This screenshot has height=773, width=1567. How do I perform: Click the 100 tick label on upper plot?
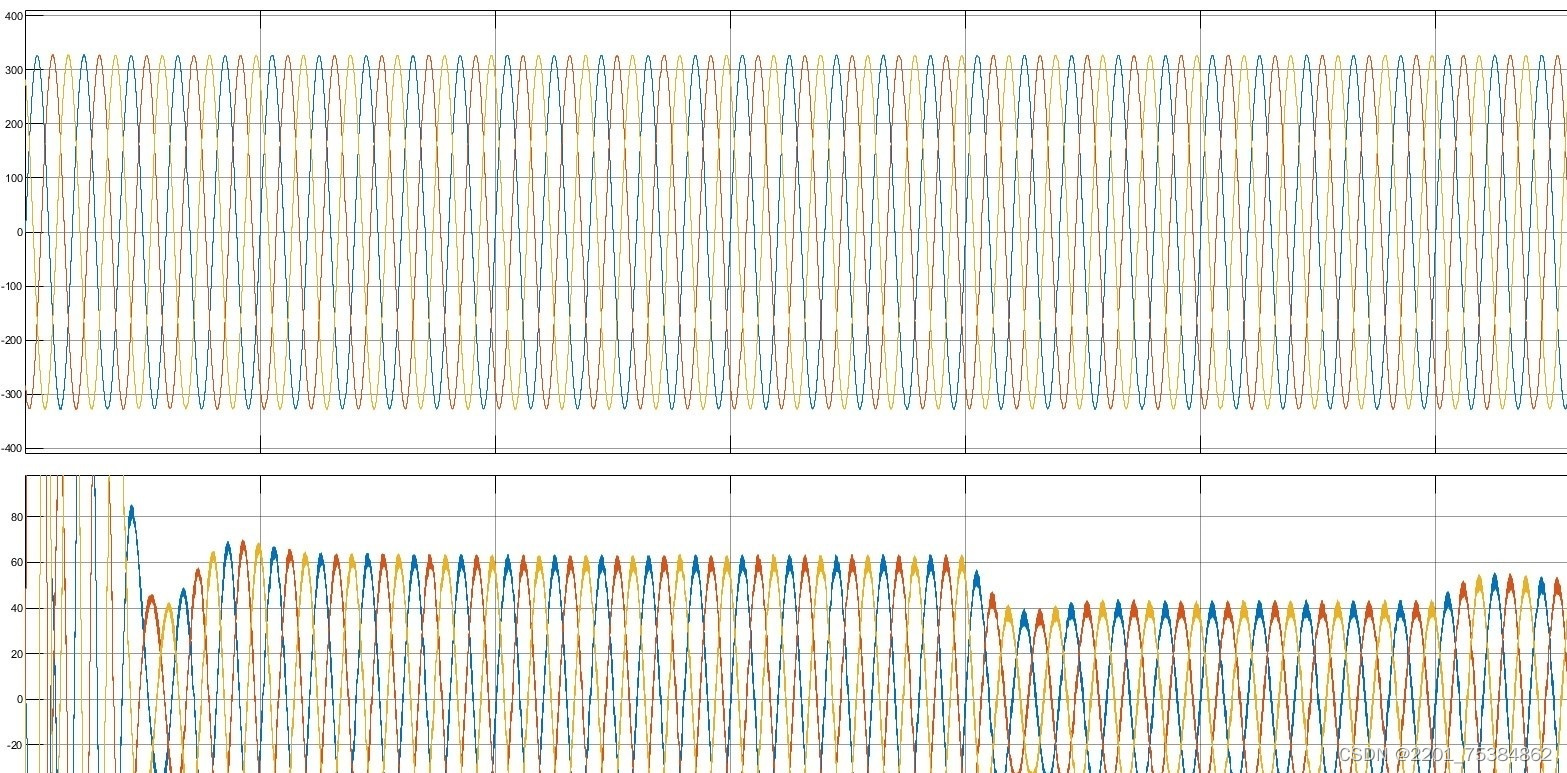12,178
